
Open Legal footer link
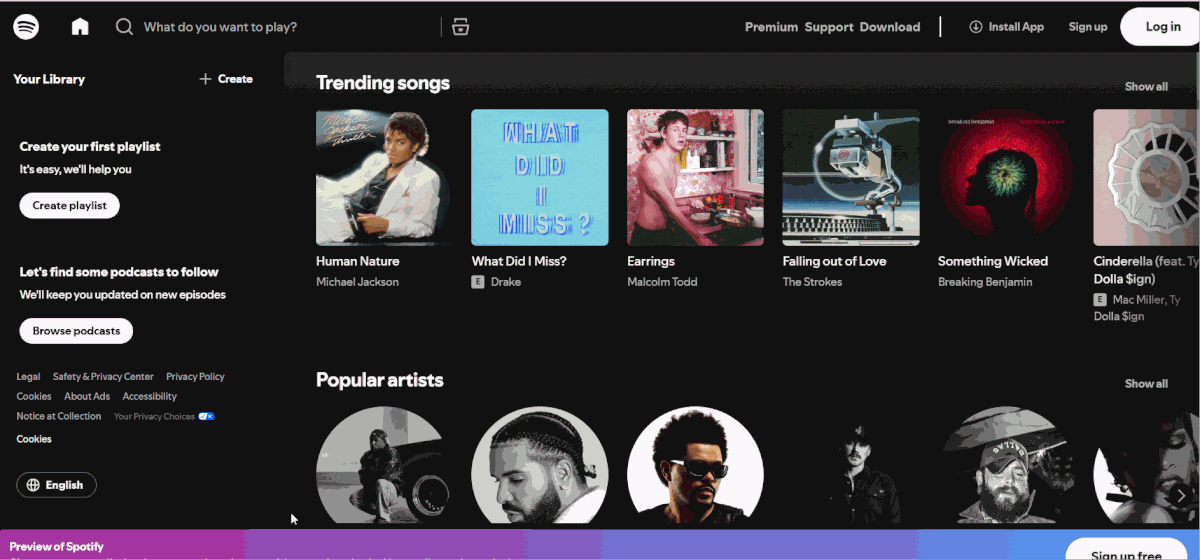pyautogui.click(x=28, y=377)
